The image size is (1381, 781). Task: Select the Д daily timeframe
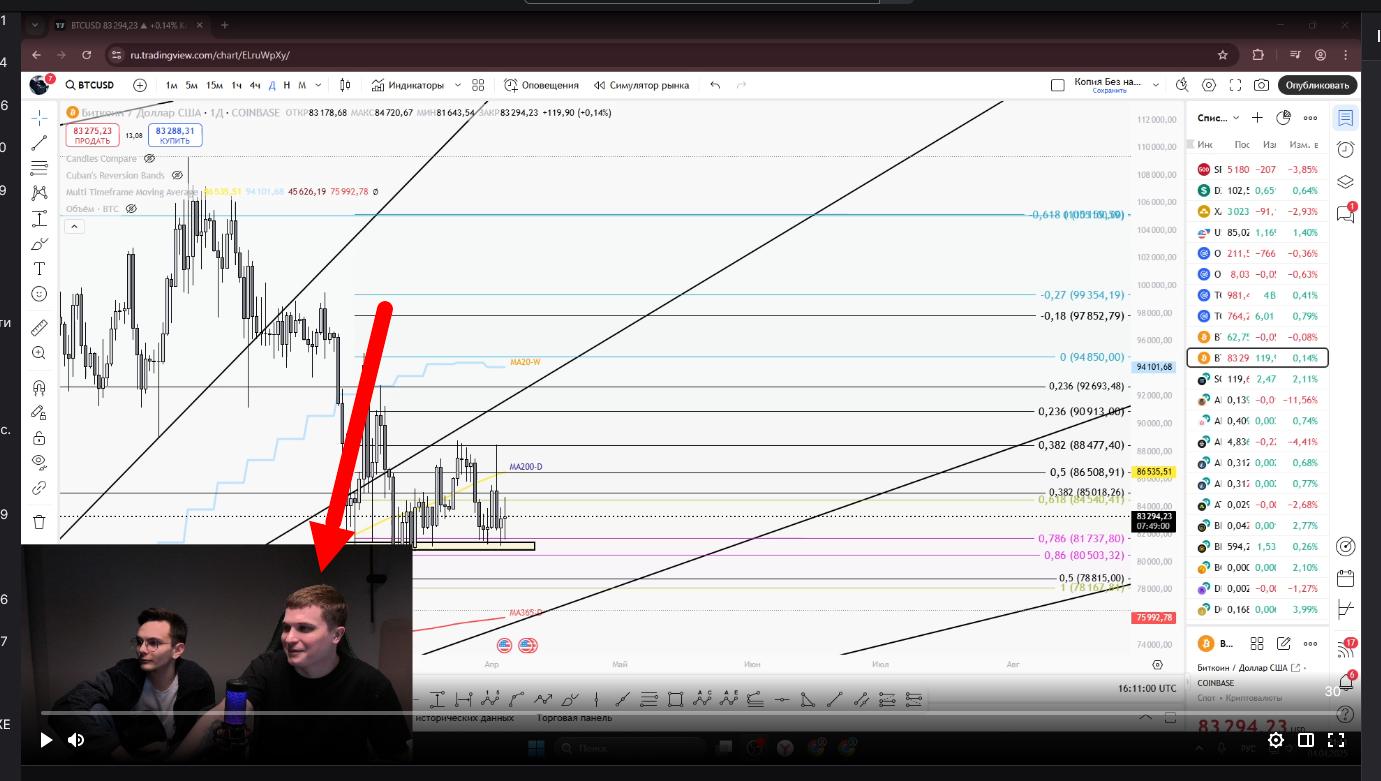[x=273, y=85]
